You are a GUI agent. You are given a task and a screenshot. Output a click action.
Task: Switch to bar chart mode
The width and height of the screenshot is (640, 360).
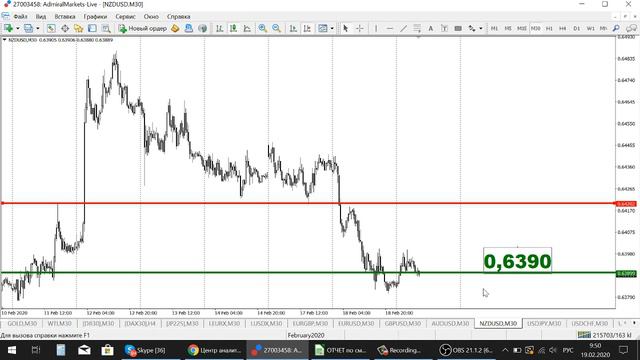pos(220,28)
